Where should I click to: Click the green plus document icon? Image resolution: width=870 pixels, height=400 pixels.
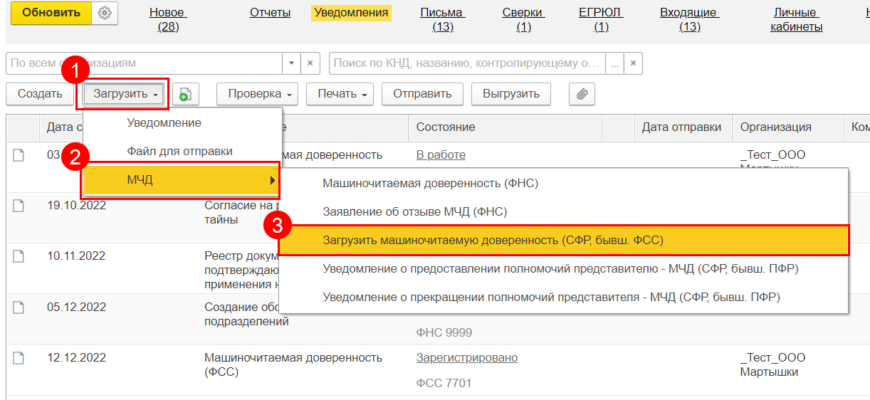(x=185, y=94)
